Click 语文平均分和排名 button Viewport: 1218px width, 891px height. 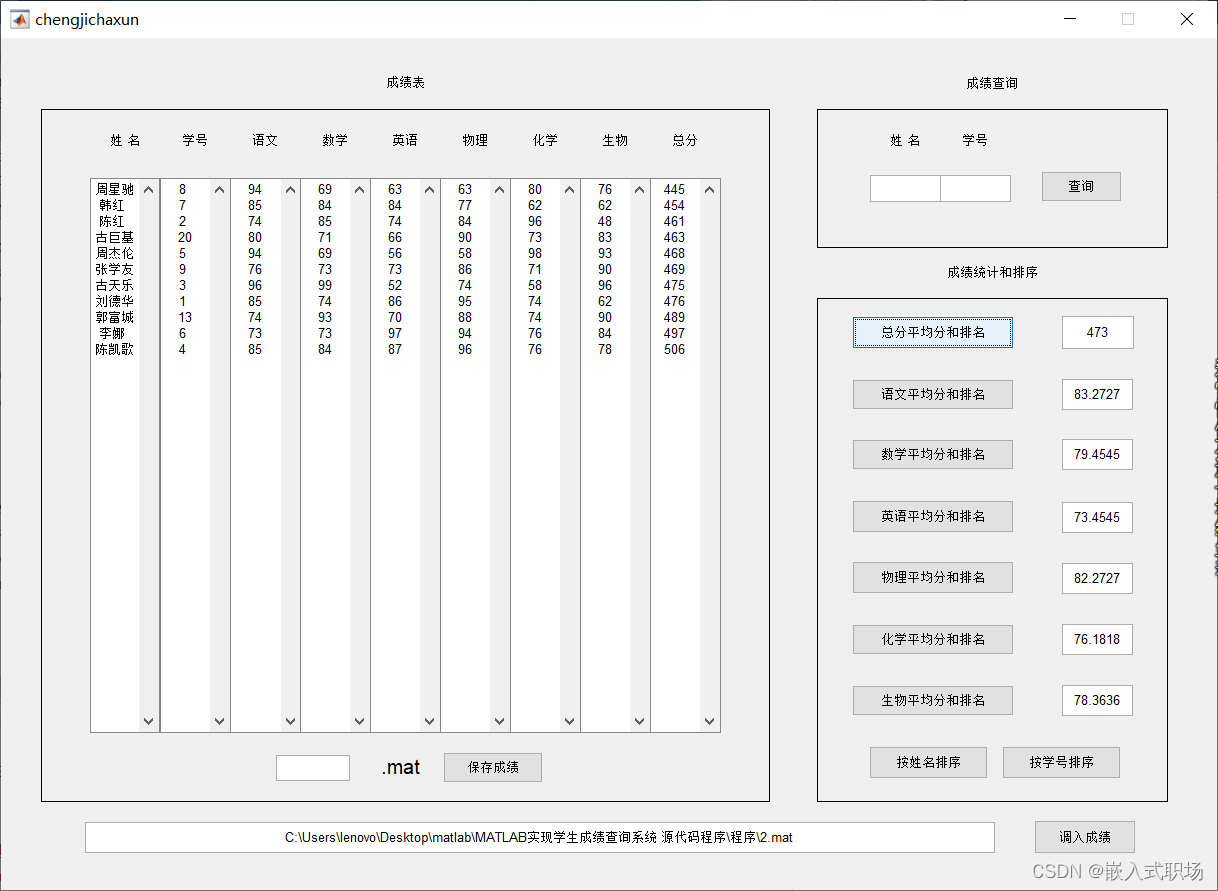coord(932,394)
